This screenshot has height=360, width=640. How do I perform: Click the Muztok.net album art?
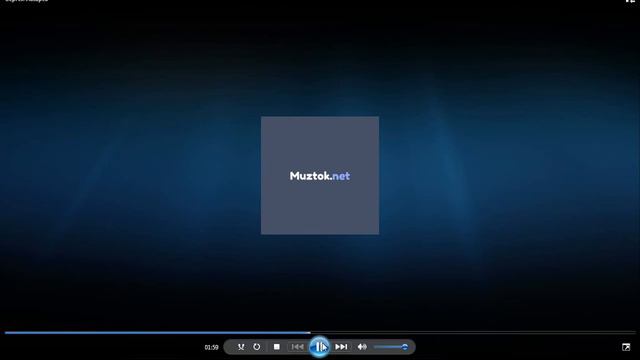pyautogui.click(x=320, y=176)
